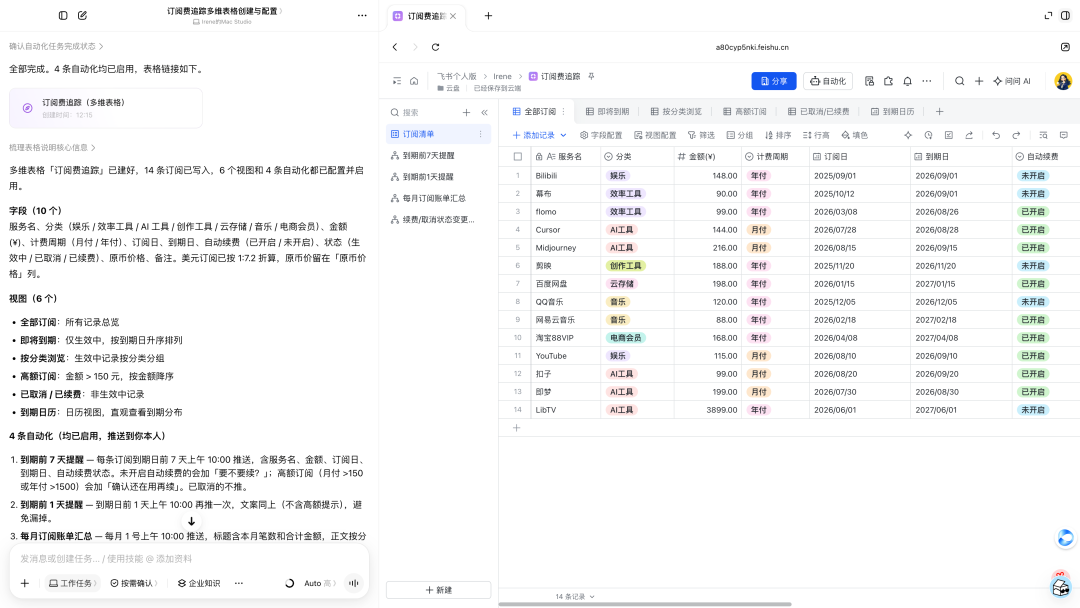
Task: Open record history clock icon
Action: pos(928,136)
